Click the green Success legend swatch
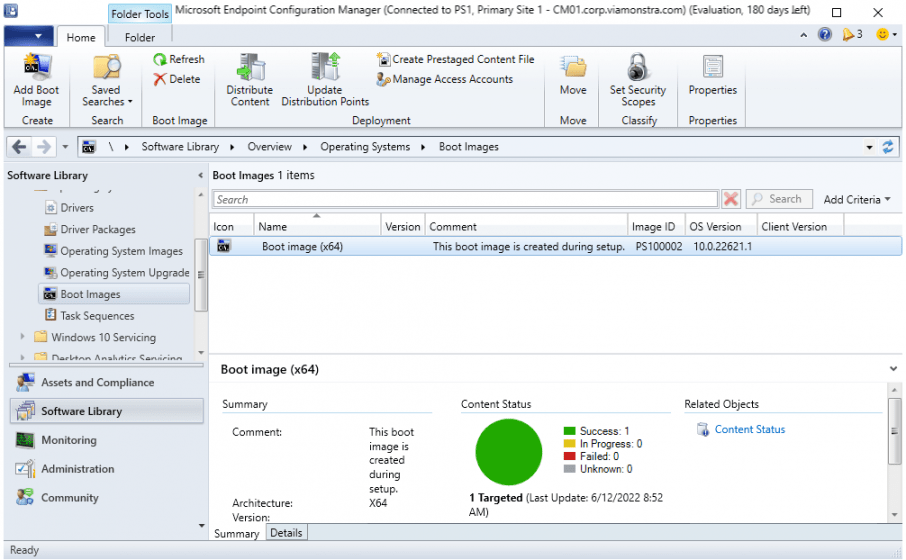The width and height of the screenshot is (906, 560). tap(569, 432)
